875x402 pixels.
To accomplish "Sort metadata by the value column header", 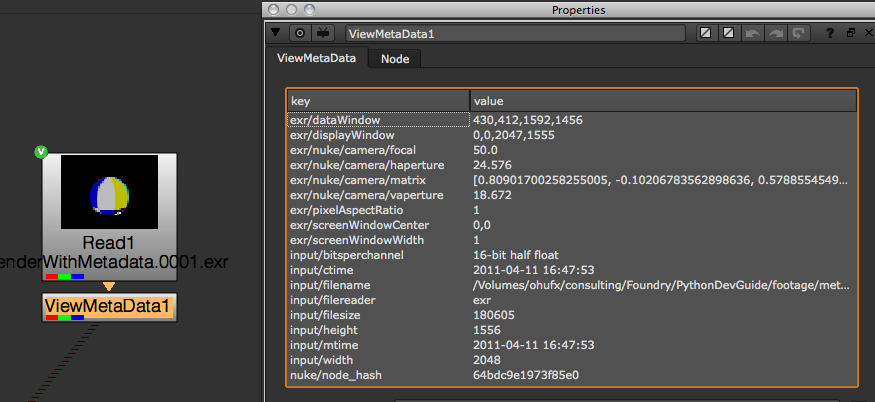I will (x=662, y=101).
